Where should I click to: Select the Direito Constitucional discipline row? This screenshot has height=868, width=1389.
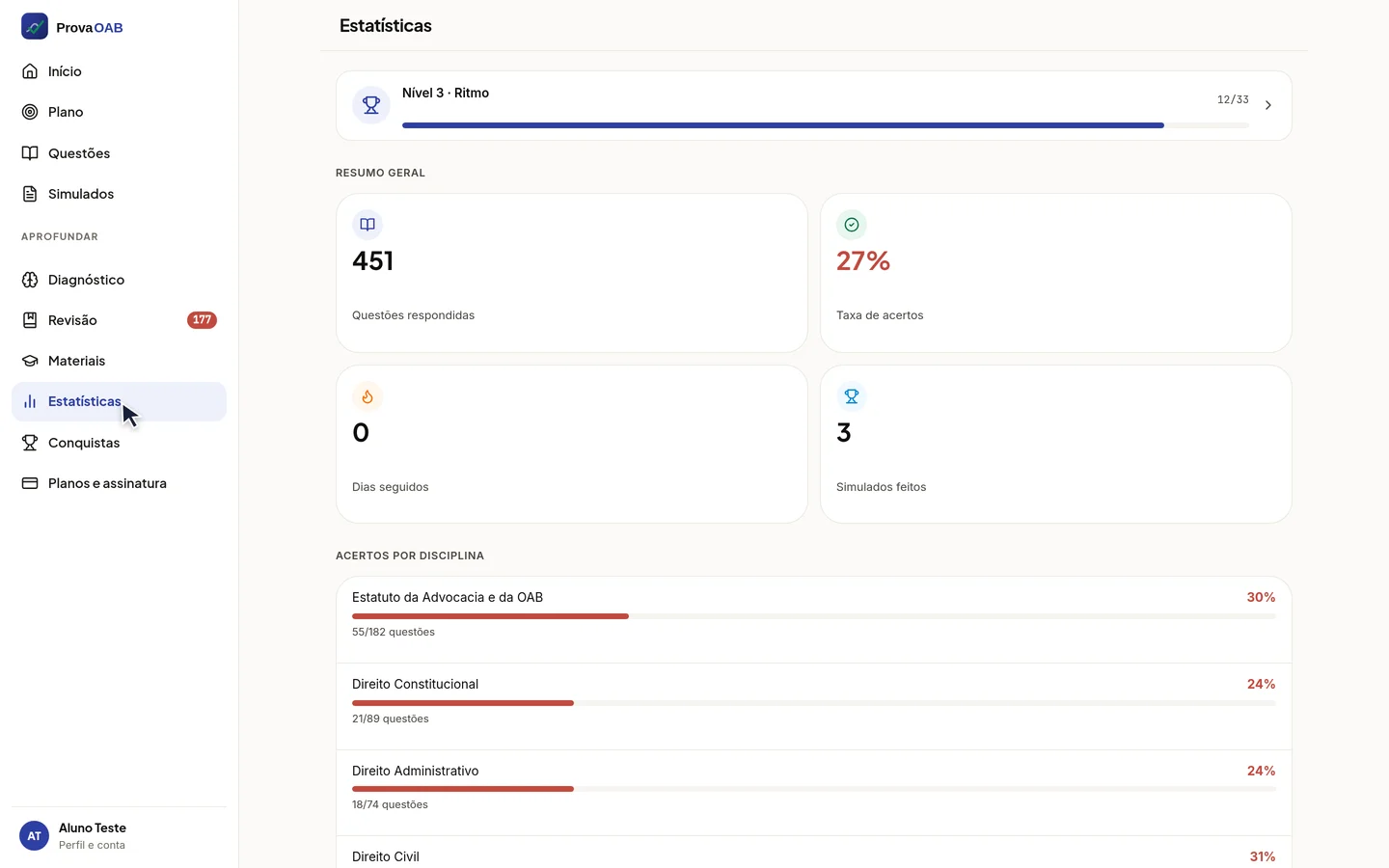coord(814,706)
